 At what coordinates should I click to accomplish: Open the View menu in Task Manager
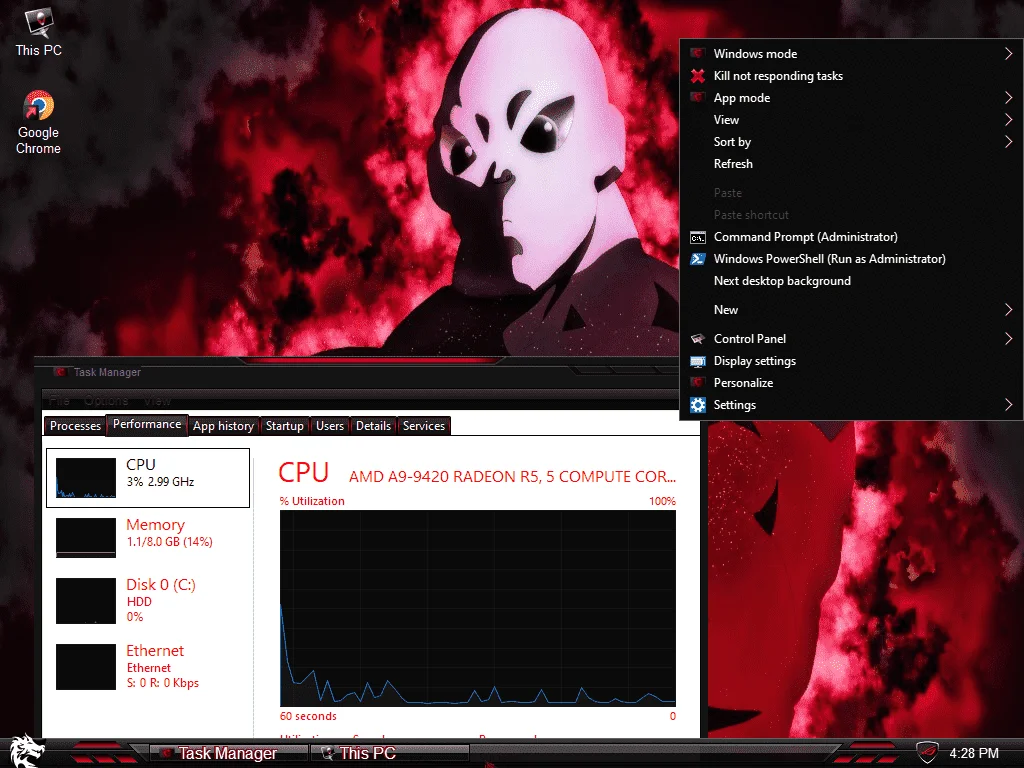157,400
